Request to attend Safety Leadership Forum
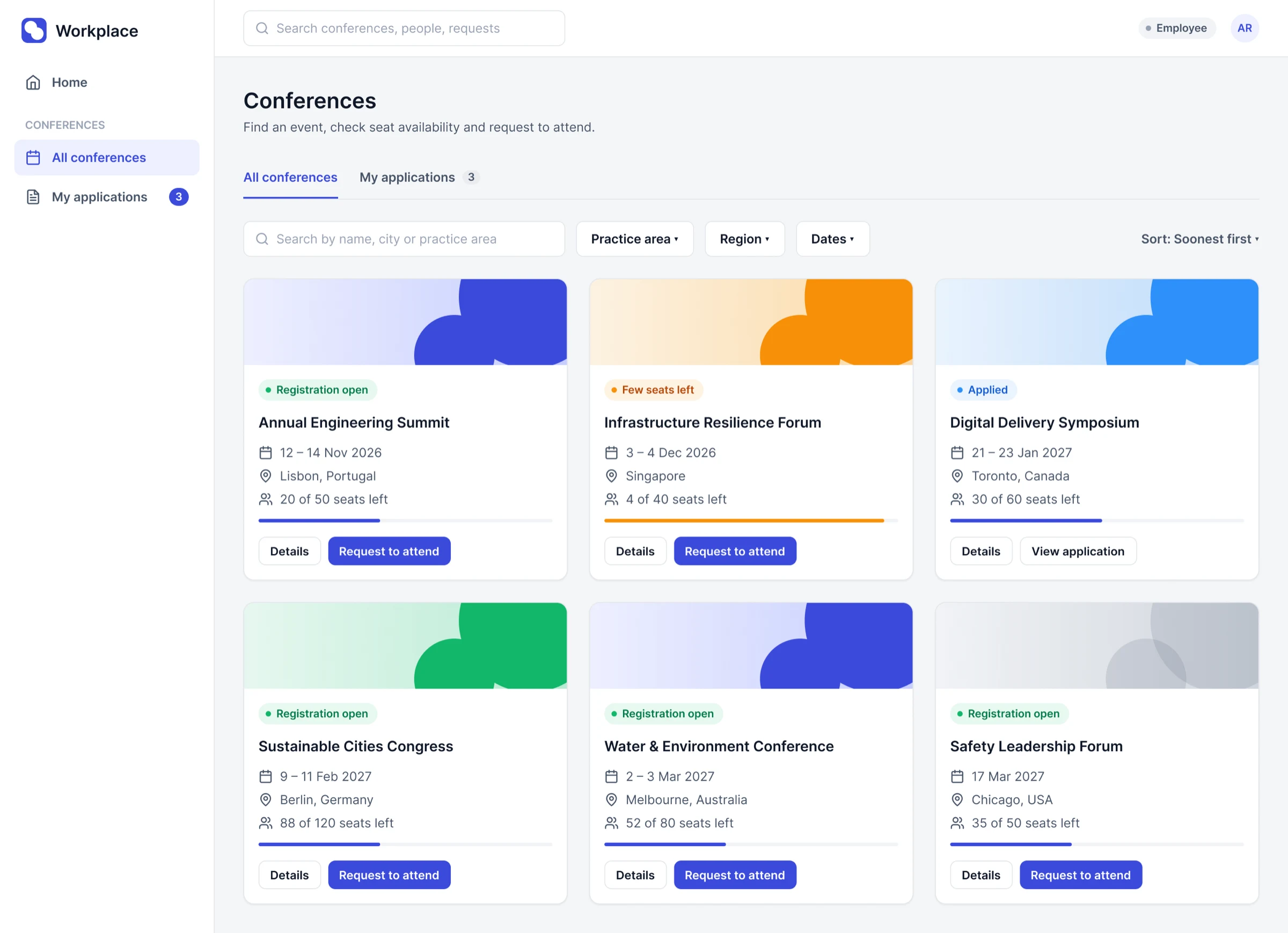The height and width of the screenshot is (933, 1288). point(1080,875)
